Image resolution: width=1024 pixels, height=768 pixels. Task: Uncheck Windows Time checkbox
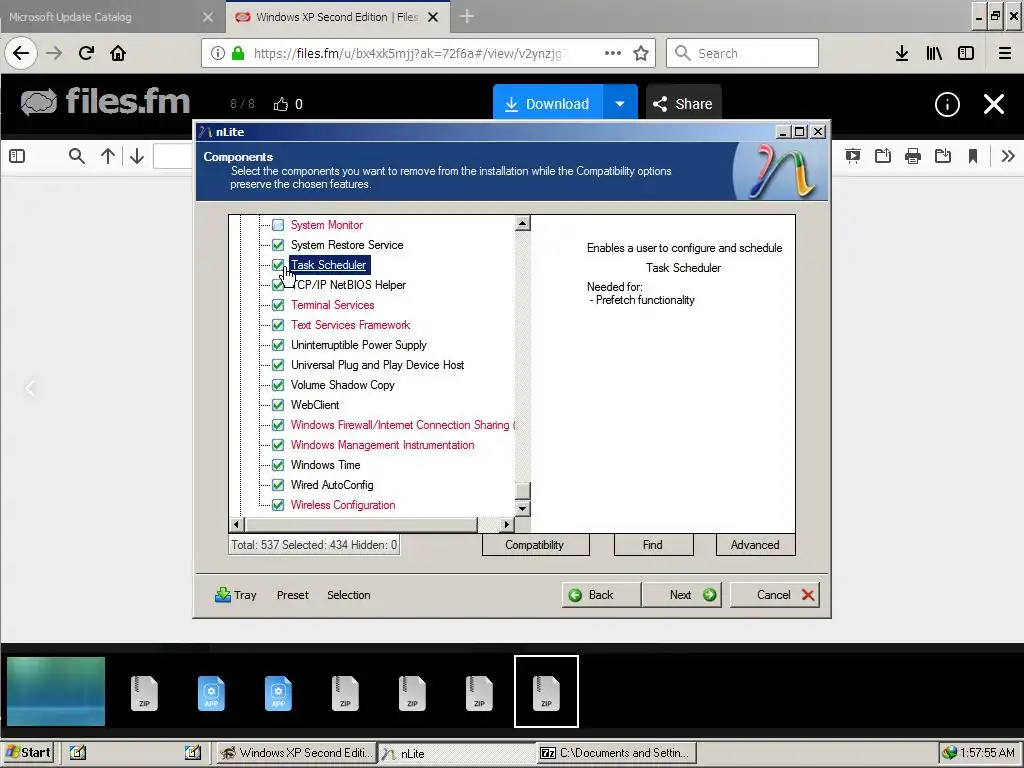(278, 465)
